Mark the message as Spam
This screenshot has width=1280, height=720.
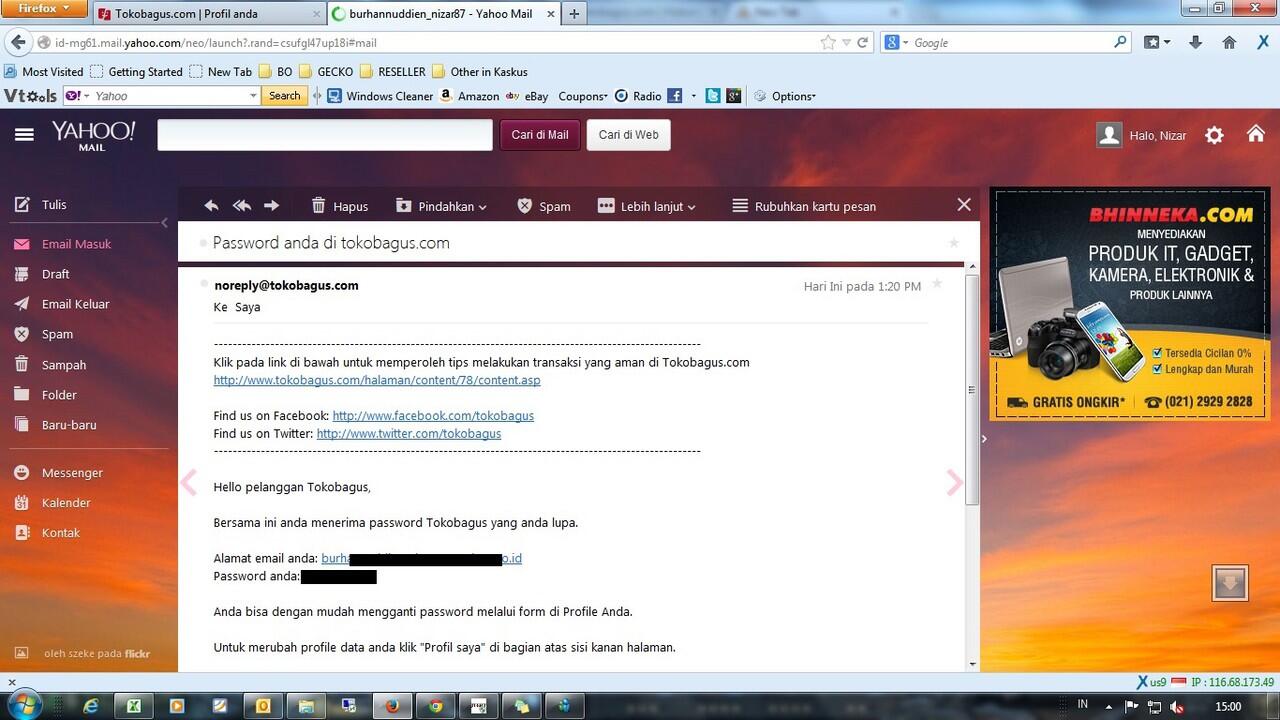pos(544,206)
